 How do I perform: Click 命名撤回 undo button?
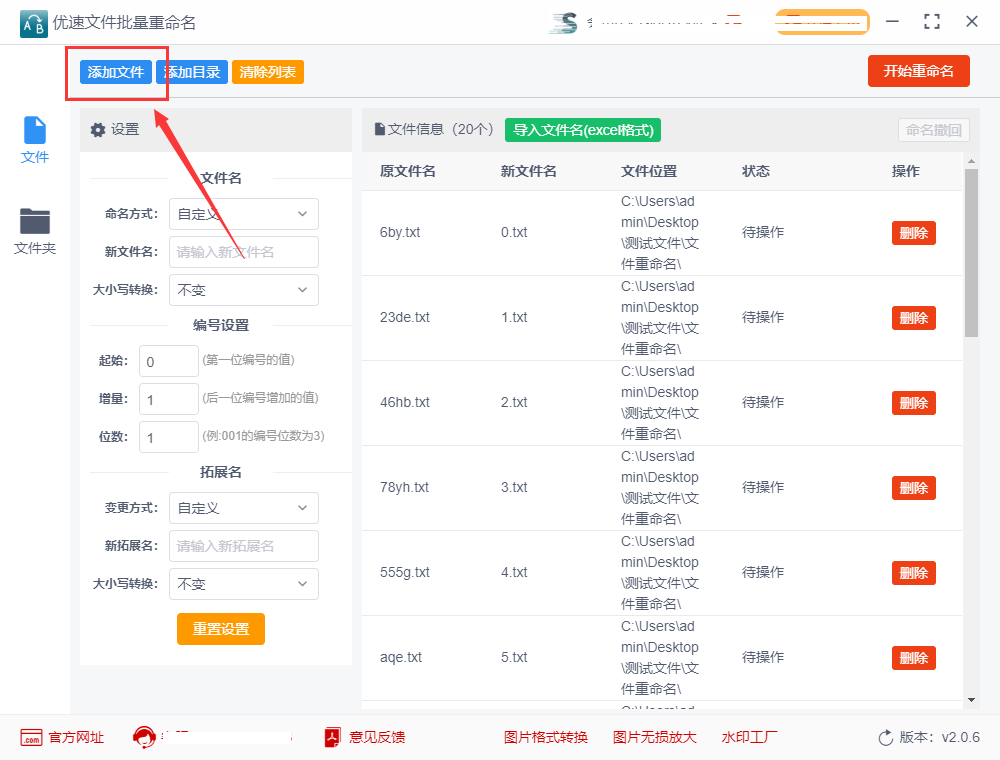coord(934,130)
